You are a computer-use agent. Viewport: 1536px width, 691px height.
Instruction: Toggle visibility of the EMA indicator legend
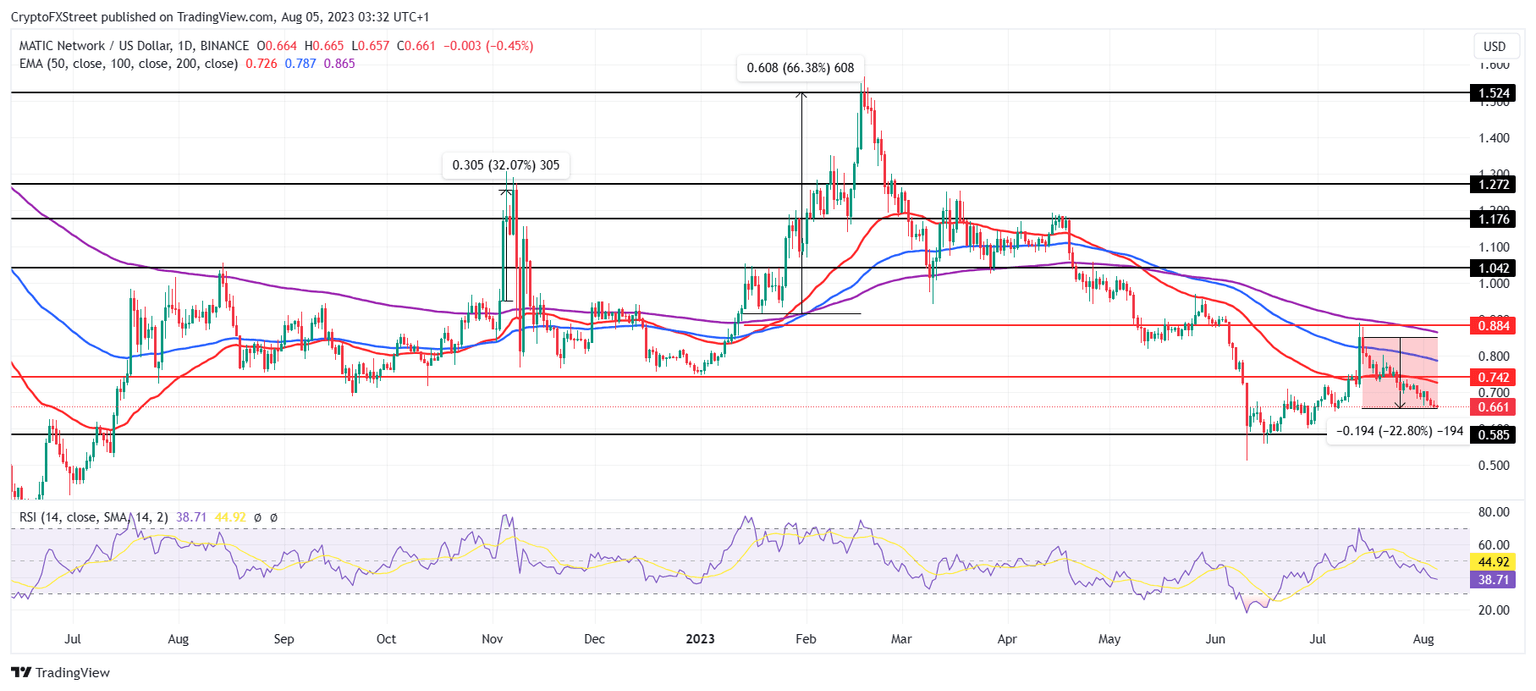click(120, 62)
